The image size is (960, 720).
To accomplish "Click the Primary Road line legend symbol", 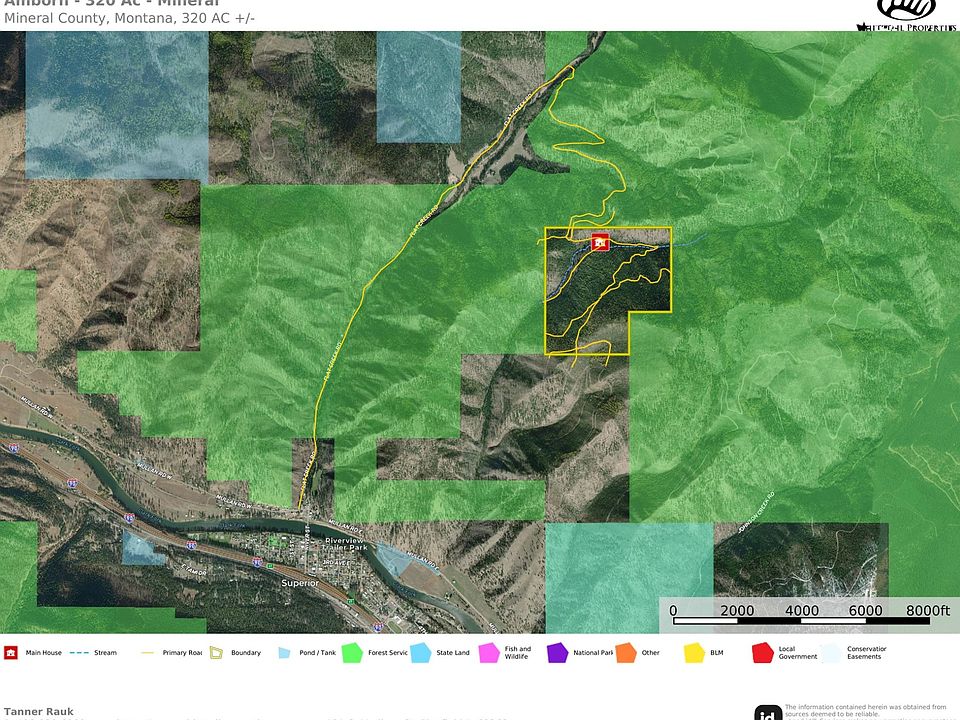I will point(147,653).
